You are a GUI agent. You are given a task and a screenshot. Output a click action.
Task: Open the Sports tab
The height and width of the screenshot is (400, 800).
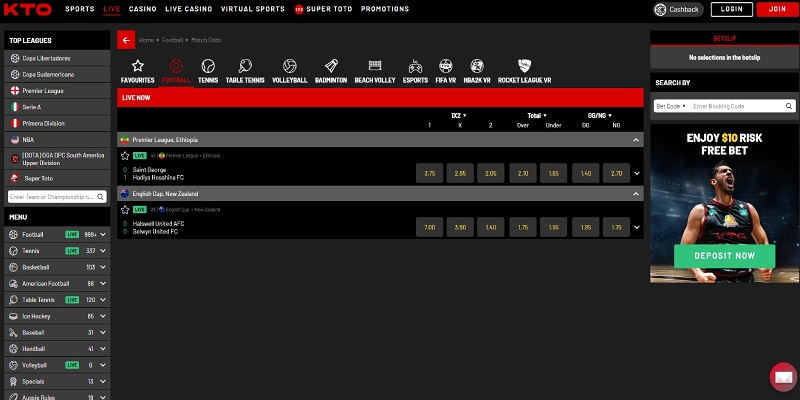[x=80, y=9]
